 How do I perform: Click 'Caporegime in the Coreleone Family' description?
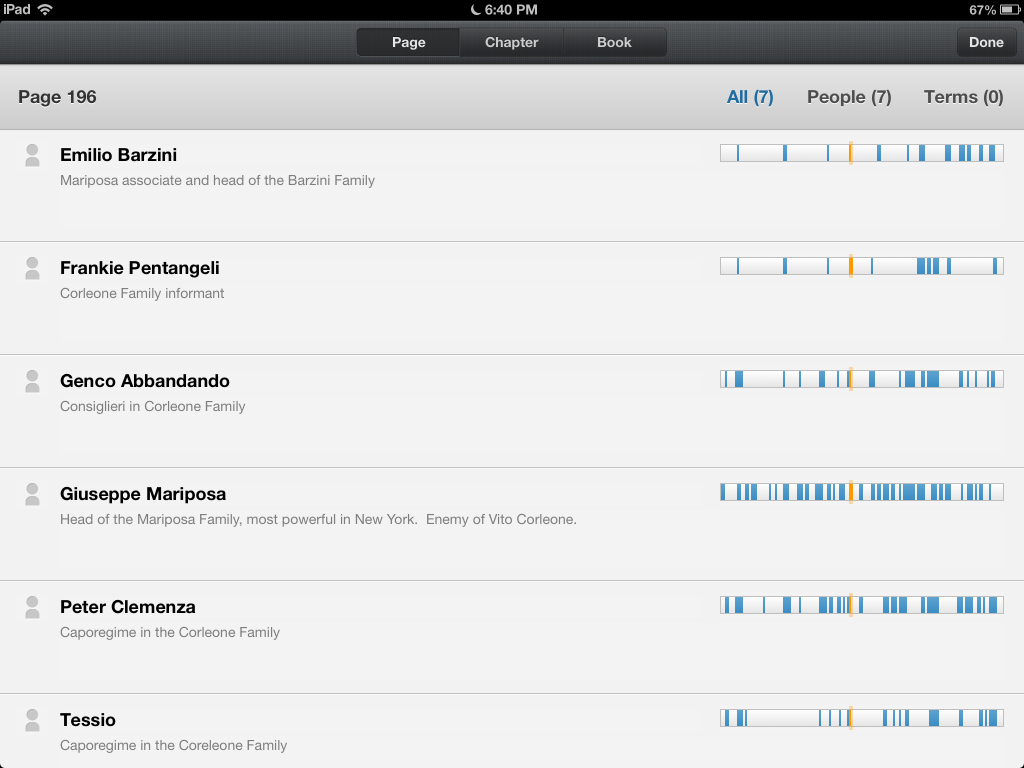(x=174, y=746)
